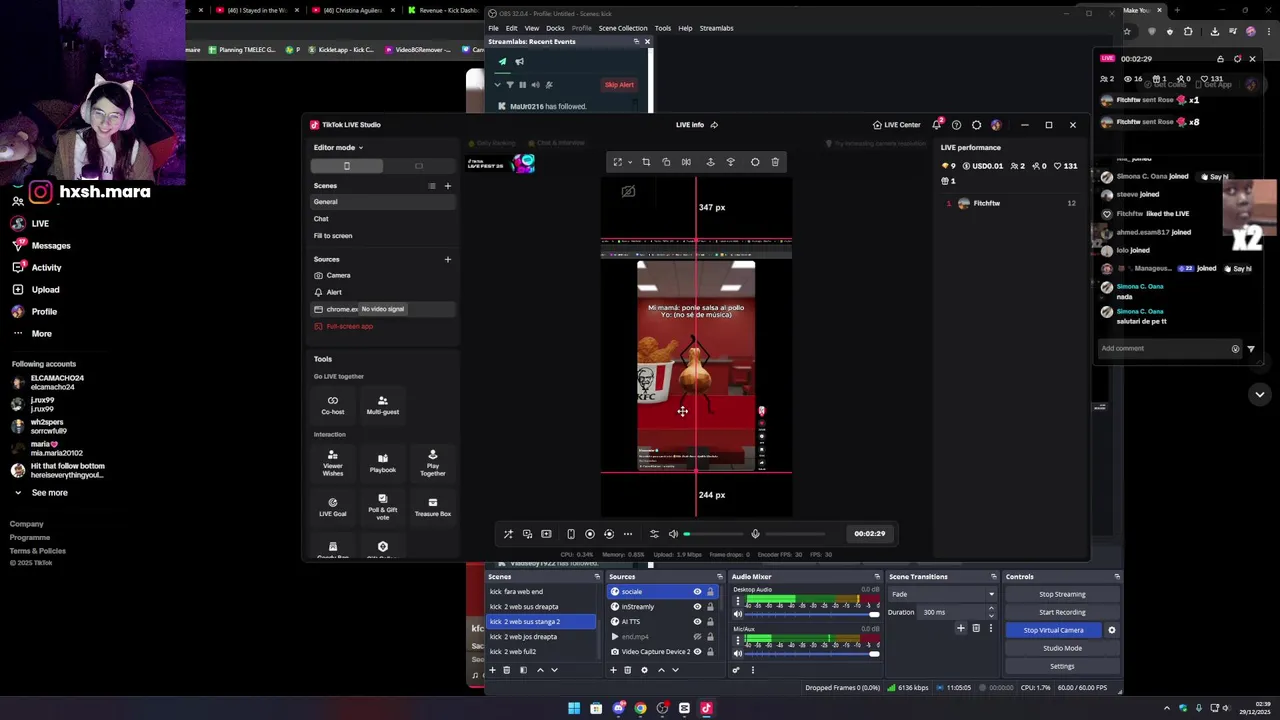The image size is (1280, 720).
Task: Open the Multi-guest tool
Action: 382,405
